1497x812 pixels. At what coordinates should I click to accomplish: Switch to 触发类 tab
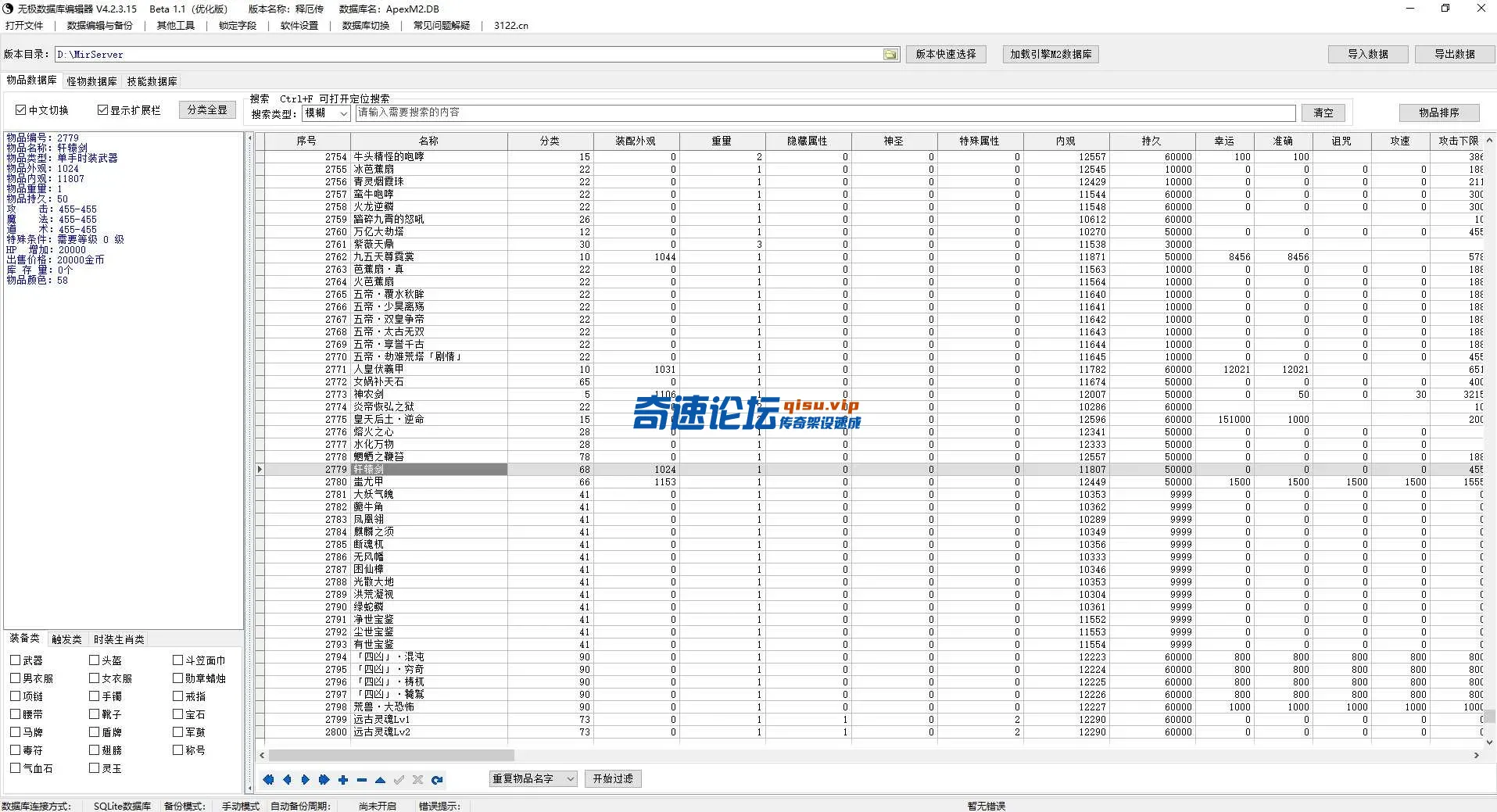tap(66, 639)
